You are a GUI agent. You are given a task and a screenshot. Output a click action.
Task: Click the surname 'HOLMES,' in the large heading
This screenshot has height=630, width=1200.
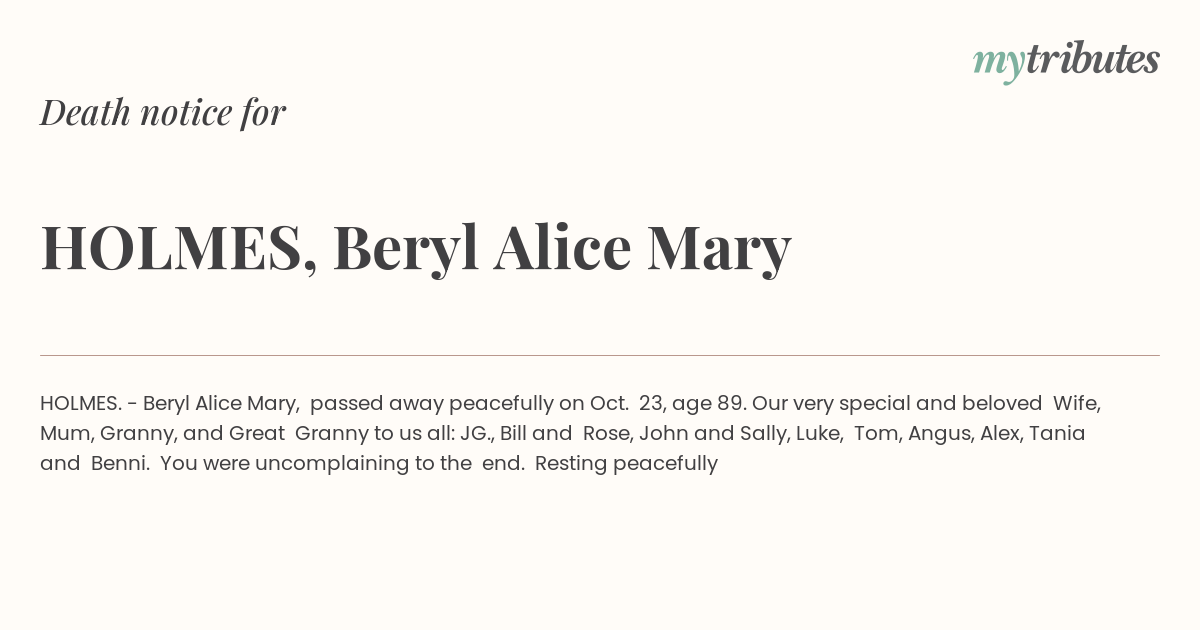tap(179, 247)
